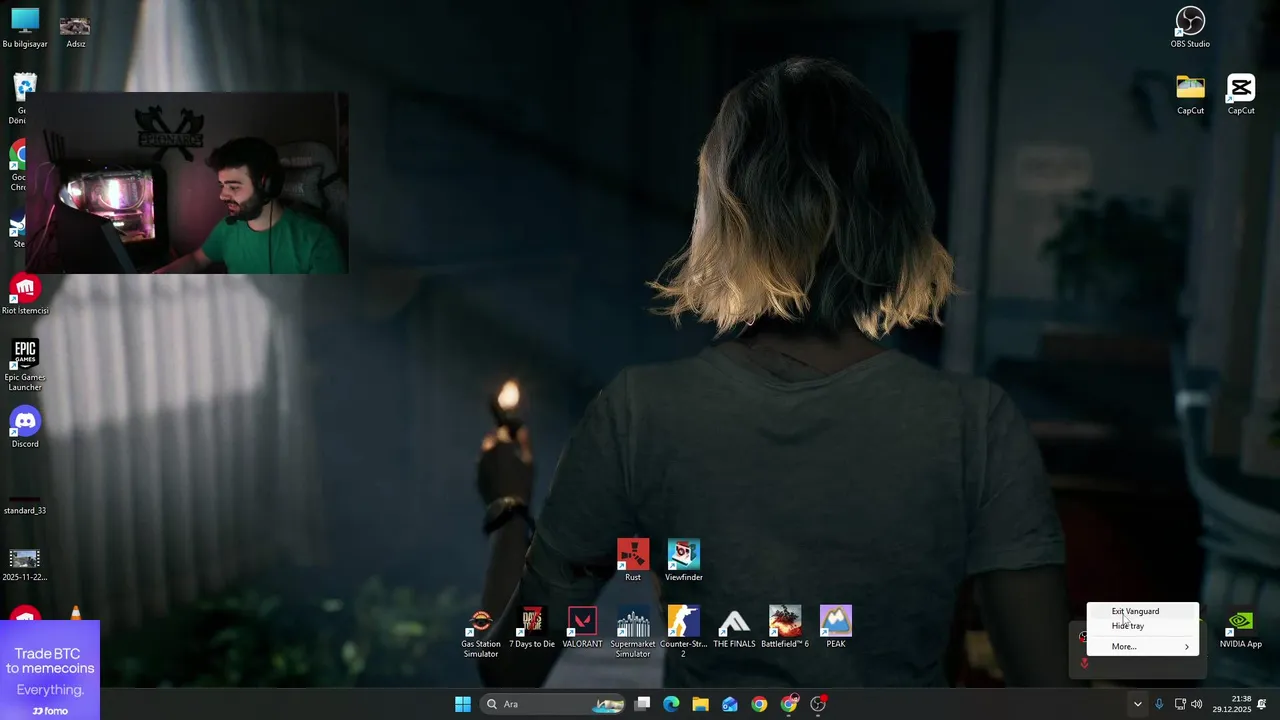1280x720 pixels.
Task: Open the 2025-11-22 video file
Action: [x=25, y=564]
